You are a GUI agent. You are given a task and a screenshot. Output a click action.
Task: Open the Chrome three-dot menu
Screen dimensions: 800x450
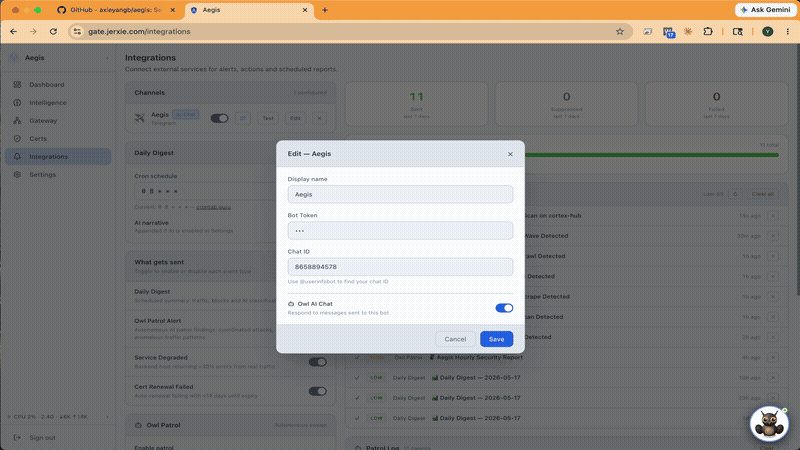(788, 32)
